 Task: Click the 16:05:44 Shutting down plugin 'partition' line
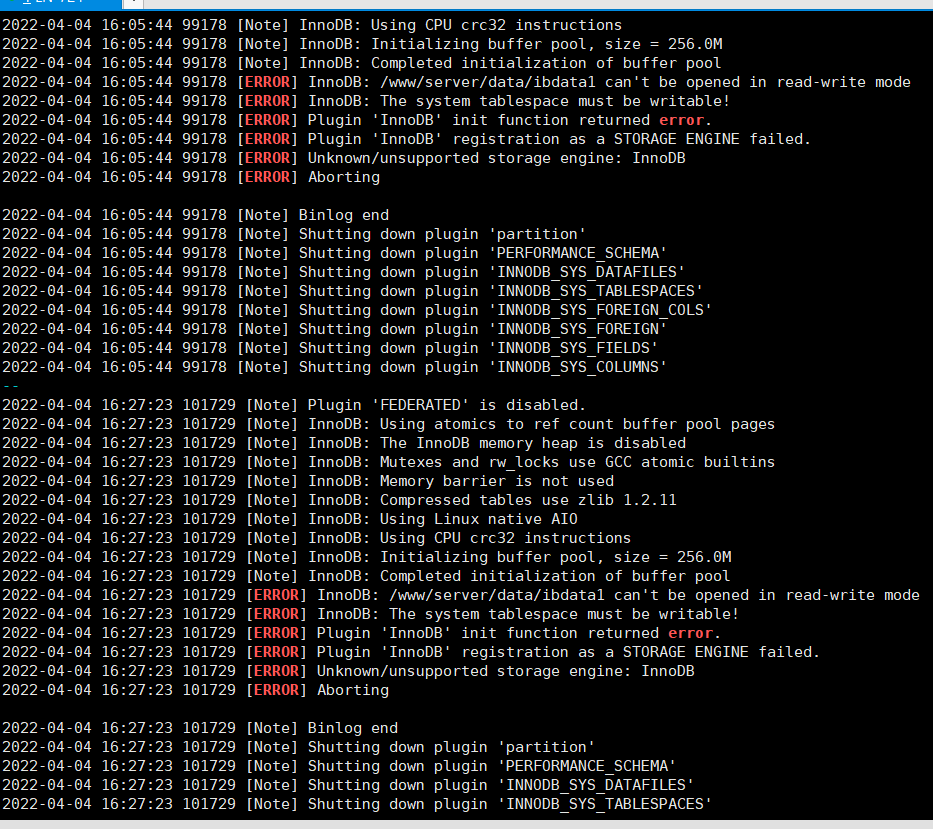[294, 234]
